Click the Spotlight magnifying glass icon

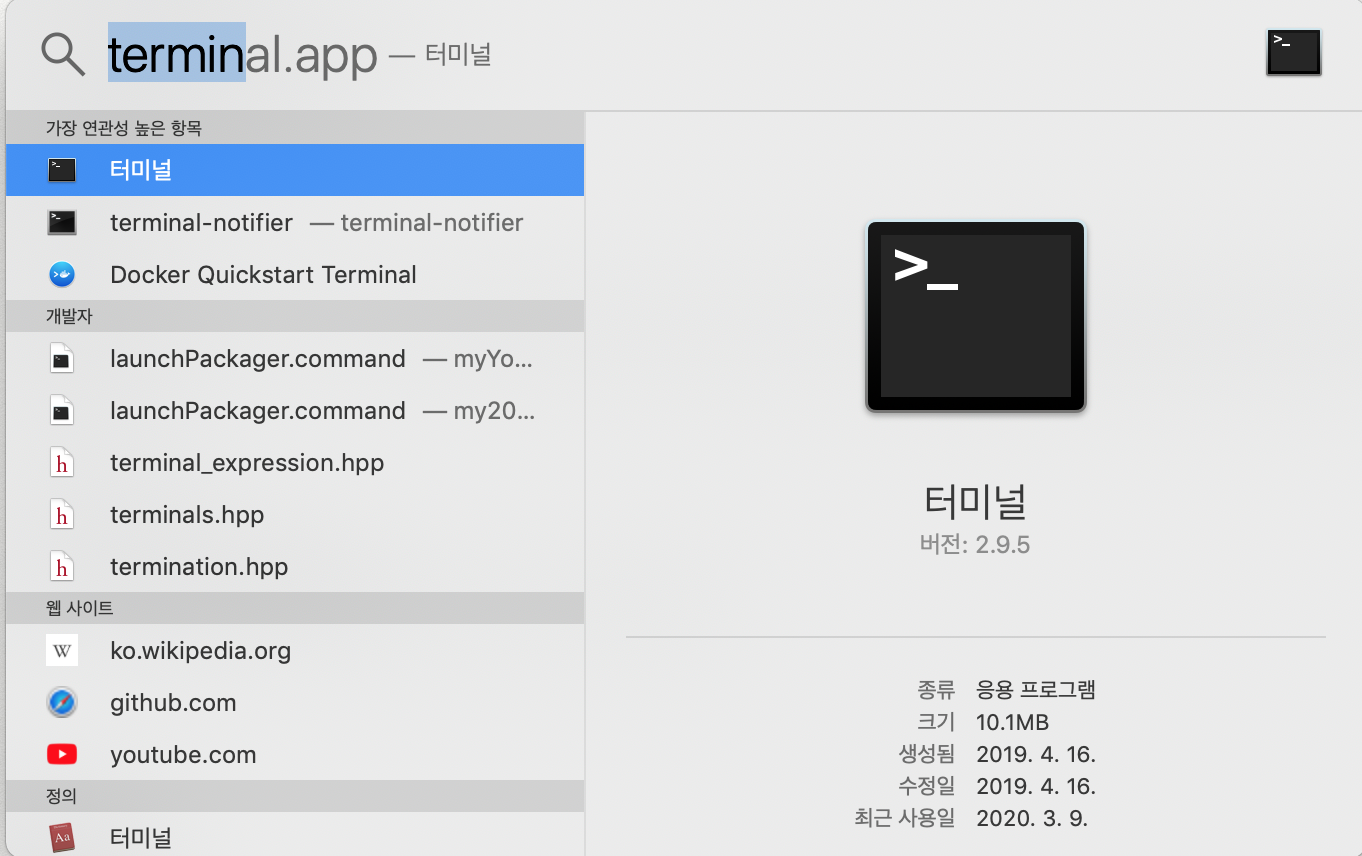point(63,53)
